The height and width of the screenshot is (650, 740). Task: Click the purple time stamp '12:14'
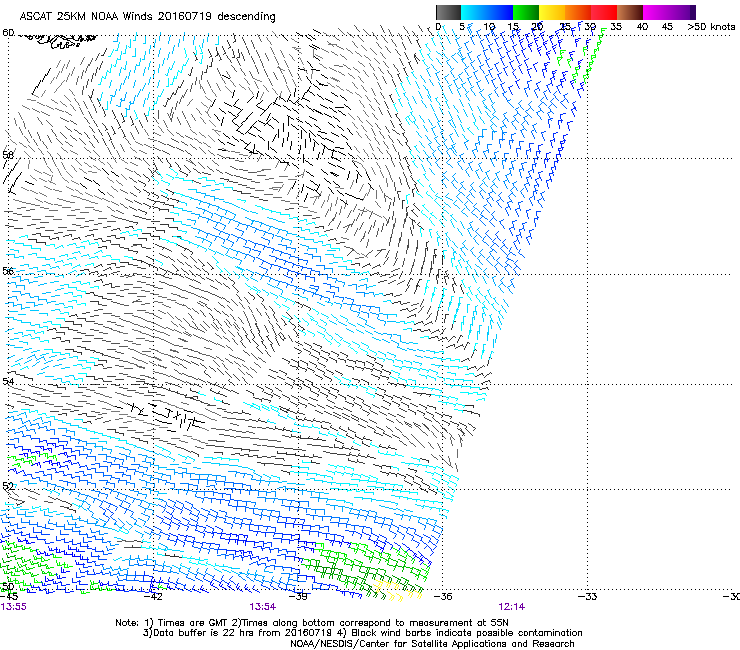(x=512, y=607)
